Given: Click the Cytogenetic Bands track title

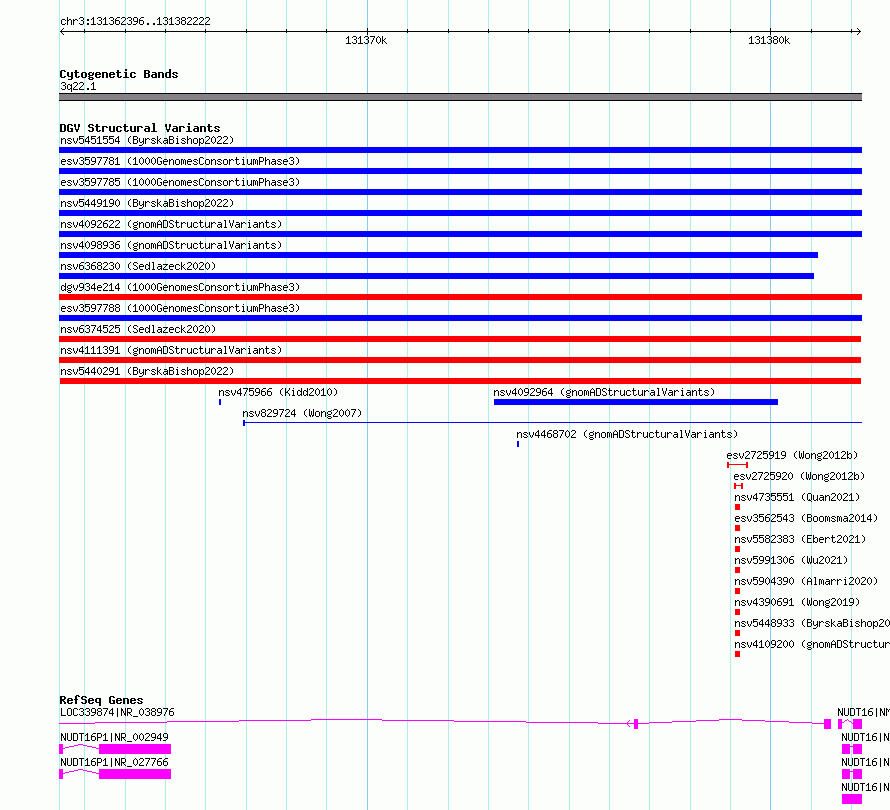Looking at the screenshot, I should click(119, 74).
